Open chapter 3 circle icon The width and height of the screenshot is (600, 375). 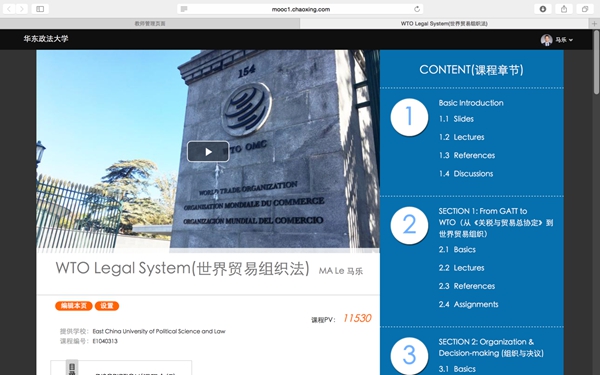[409, 355]
